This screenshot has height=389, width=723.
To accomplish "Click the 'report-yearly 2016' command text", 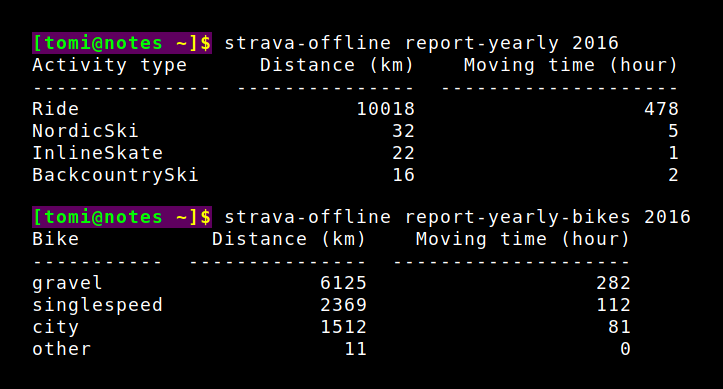I will pyautogui.click(x=512, y=43).
